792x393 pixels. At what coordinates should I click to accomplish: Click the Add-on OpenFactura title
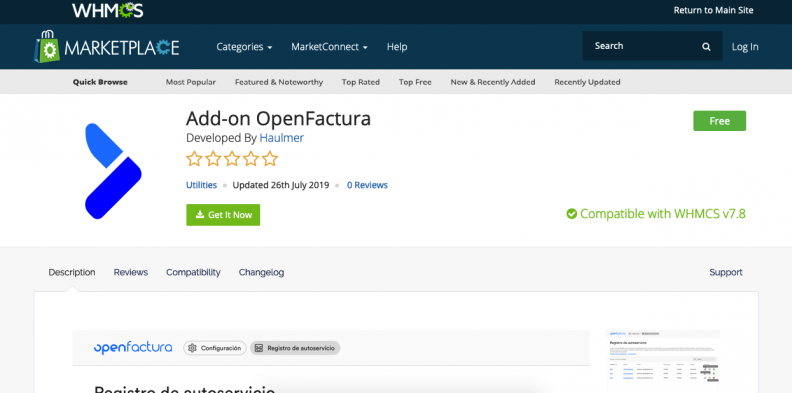coord(278,119)
